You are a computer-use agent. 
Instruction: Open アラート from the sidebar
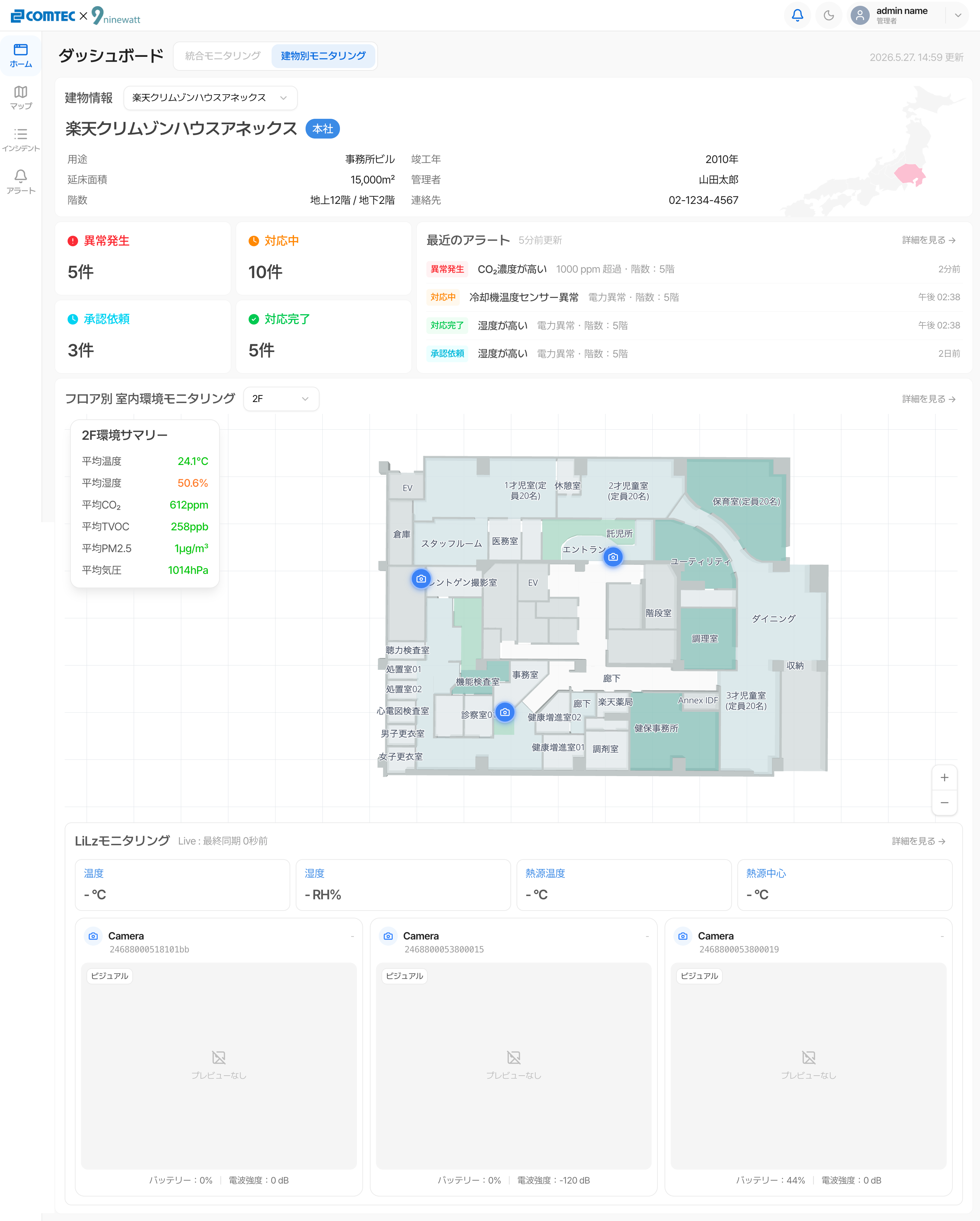coord(21,182)
